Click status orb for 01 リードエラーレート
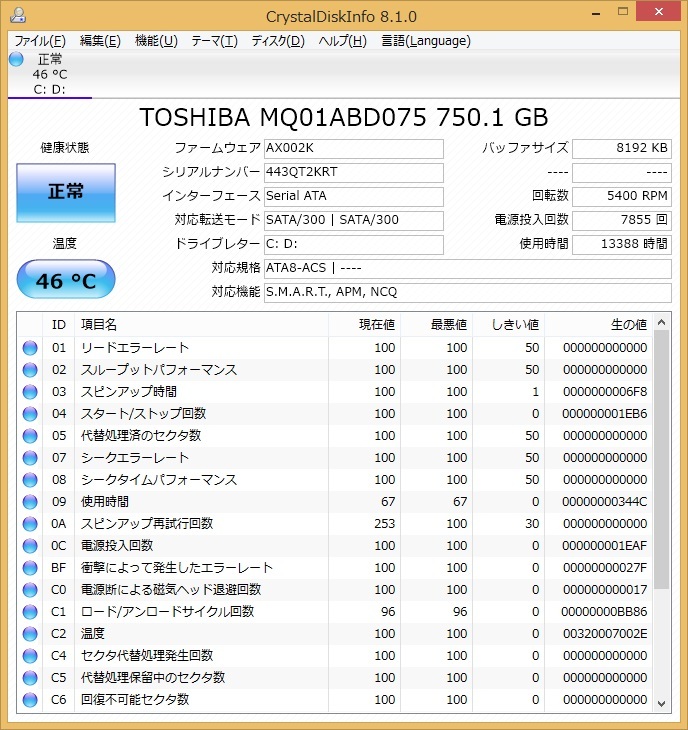Viewport: 688px width, 730px height. [x=30, y=348]
